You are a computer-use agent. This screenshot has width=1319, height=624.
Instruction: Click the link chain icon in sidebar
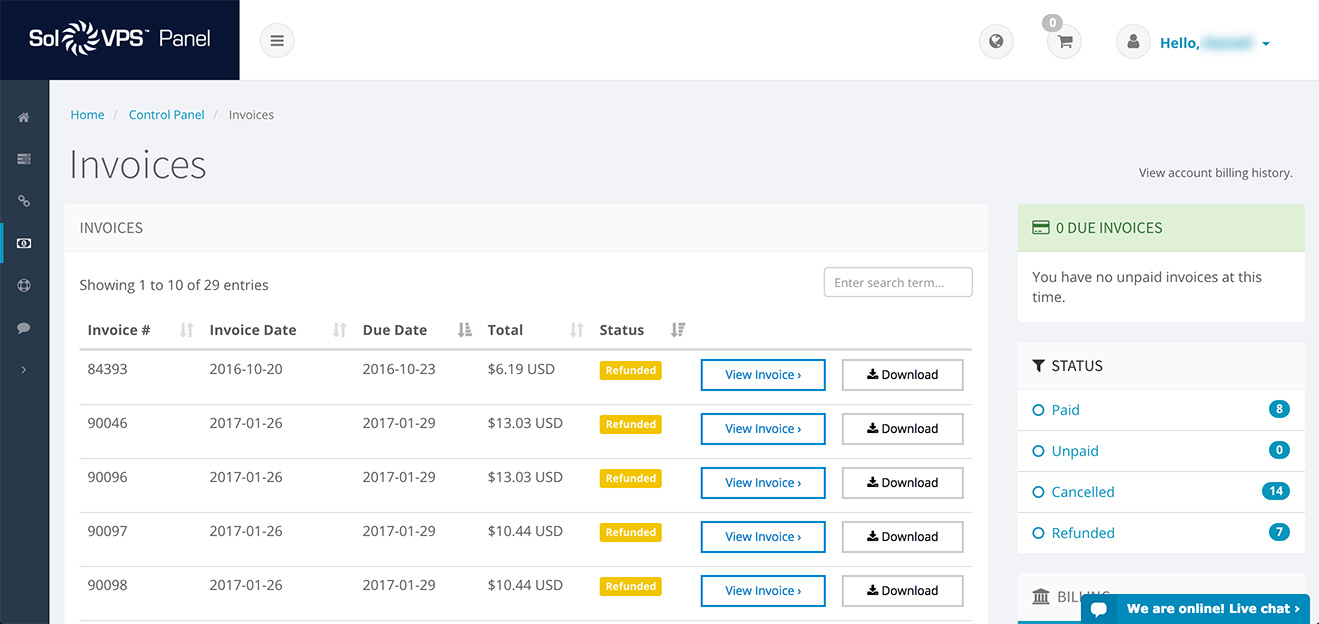coord(24,201)
